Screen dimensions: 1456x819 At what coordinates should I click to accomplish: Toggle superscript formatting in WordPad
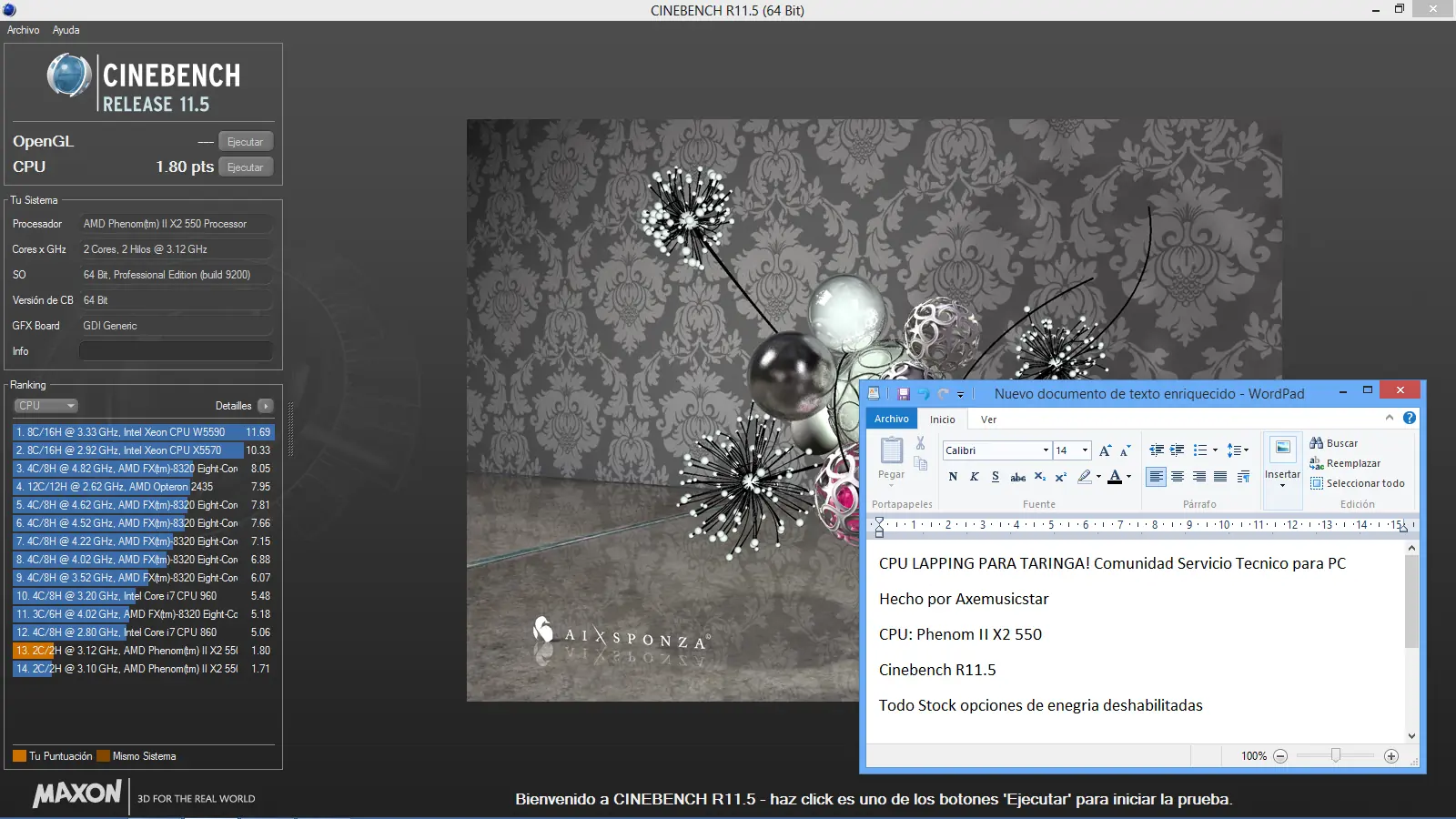(1061, 477)
